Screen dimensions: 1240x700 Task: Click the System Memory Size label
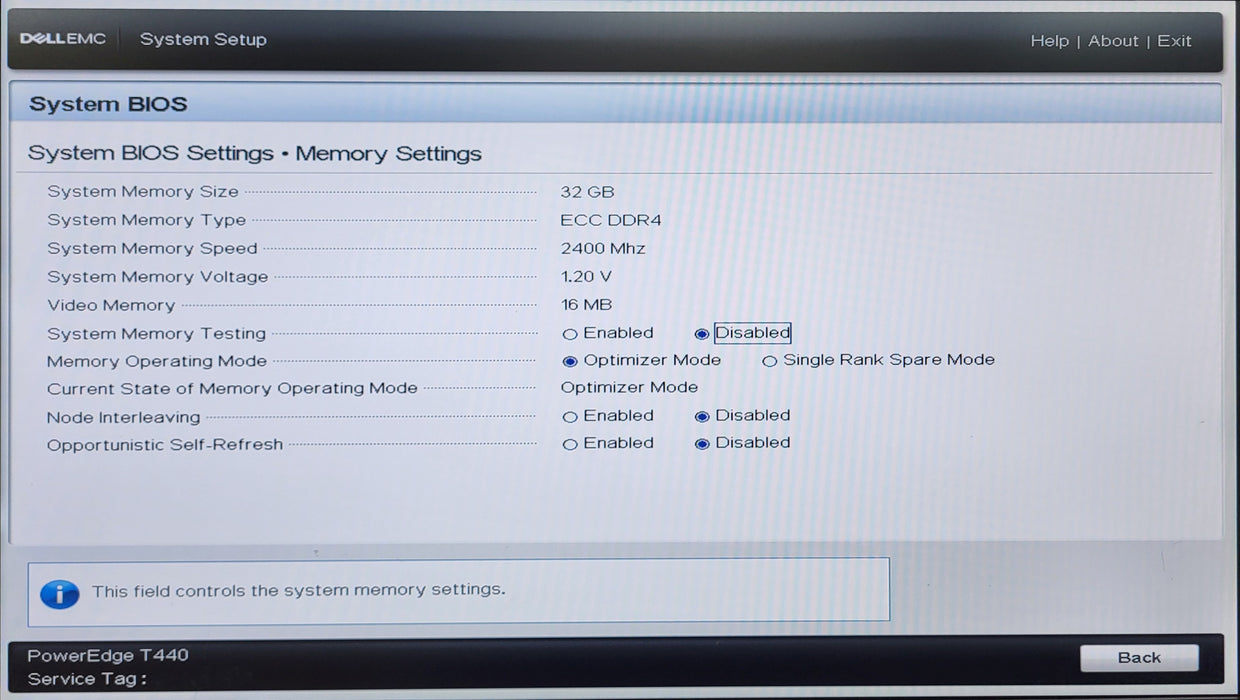(143, 192)
